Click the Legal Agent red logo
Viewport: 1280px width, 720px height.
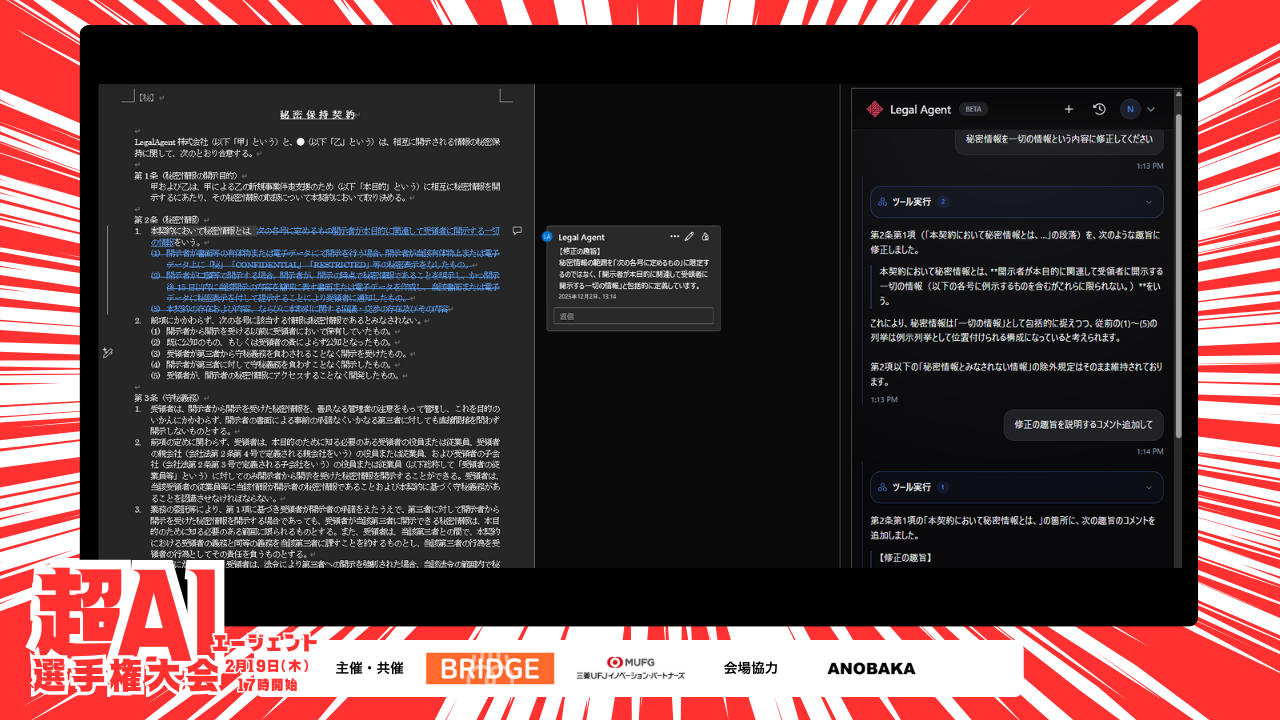pos(874,109)
